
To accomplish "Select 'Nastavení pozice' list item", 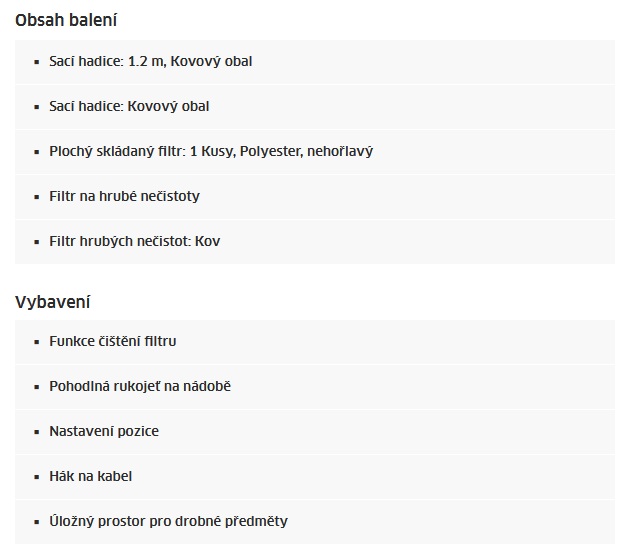I will pos(315,432).
